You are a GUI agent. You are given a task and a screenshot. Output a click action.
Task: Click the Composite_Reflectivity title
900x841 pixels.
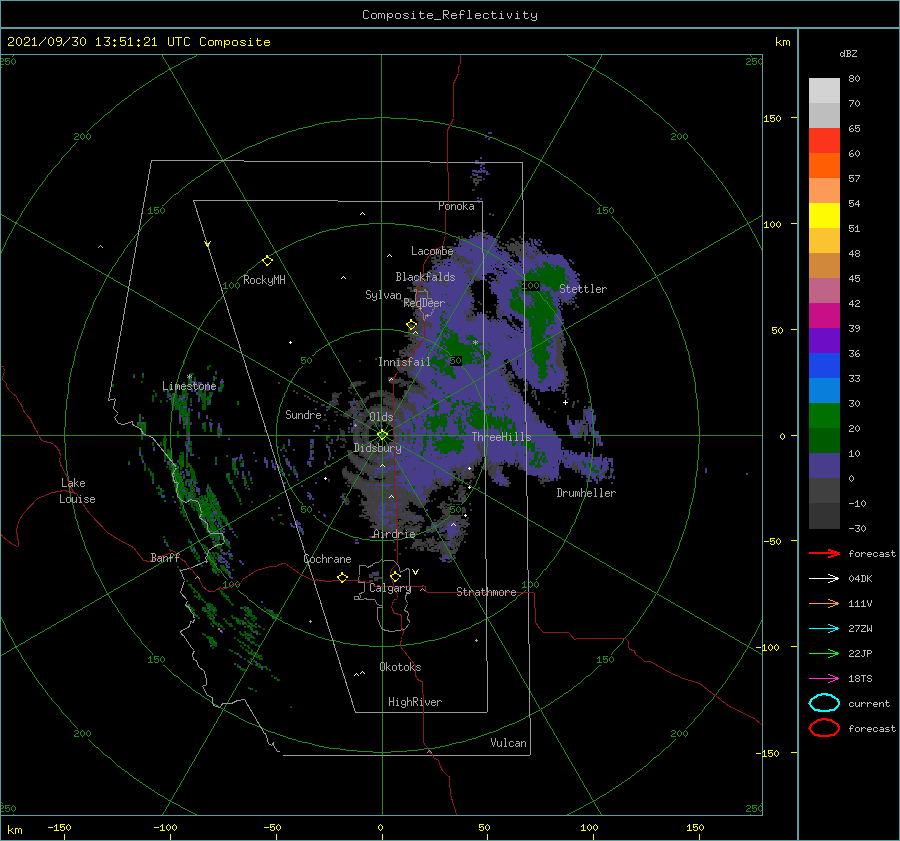click(x=450, y=15)
